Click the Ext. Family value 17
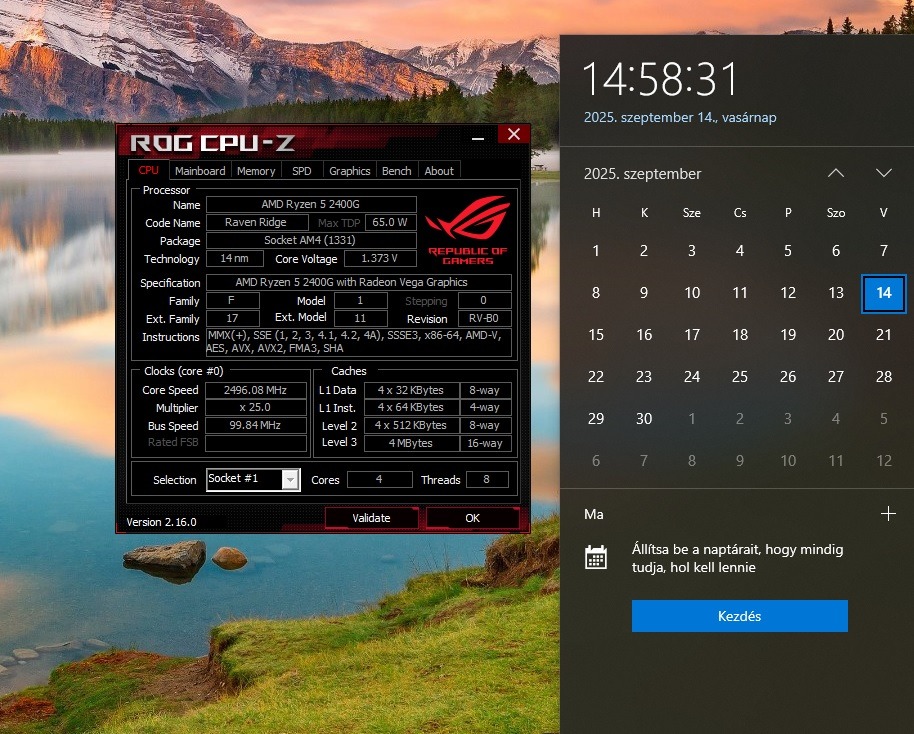914x734 pixels. [x=233, y=318]
